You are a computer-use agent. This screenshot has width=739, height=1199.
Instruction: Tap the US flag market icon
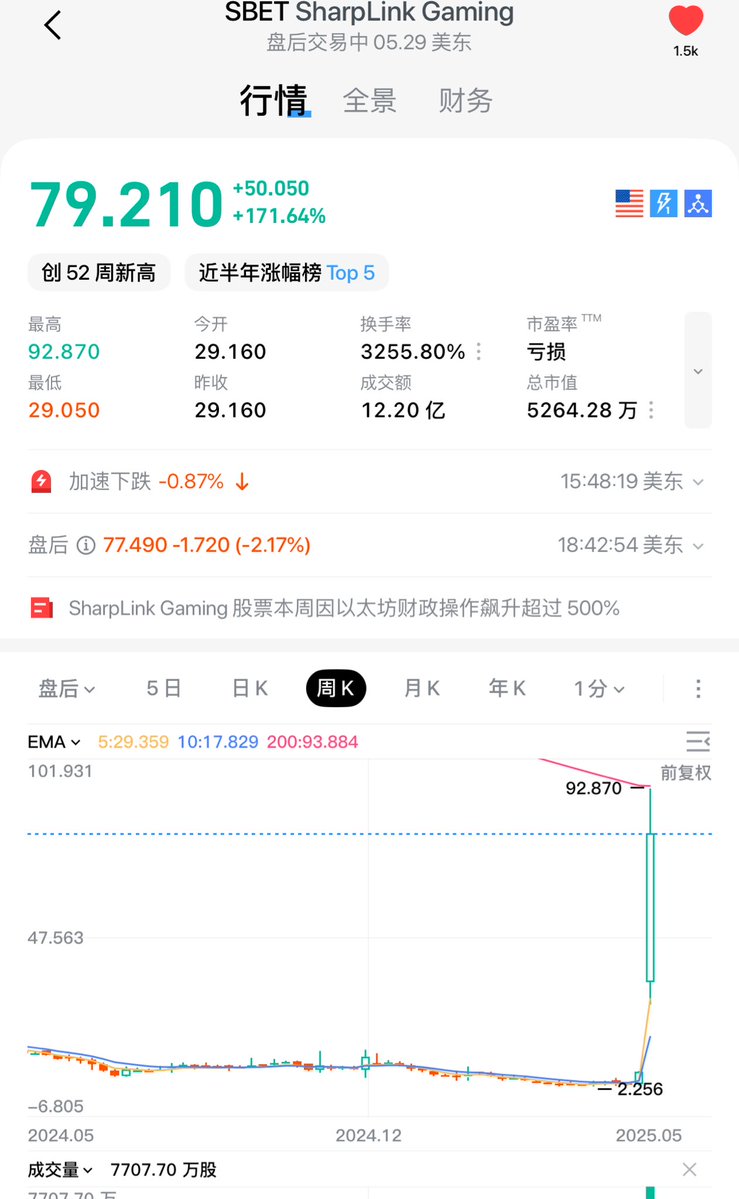pyautogui.click(x=629, y=203)
